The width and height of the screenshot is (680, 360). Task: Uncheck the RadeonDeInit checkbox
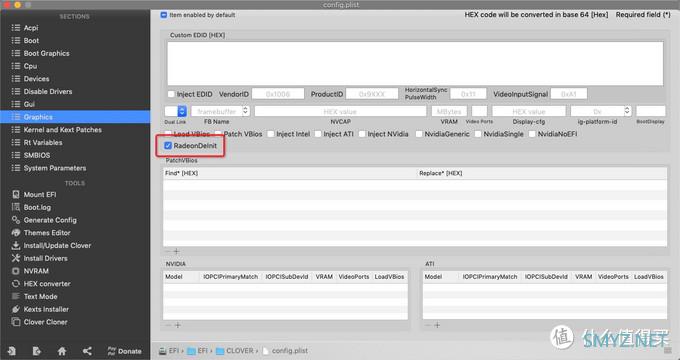click(x=168, y=146)
